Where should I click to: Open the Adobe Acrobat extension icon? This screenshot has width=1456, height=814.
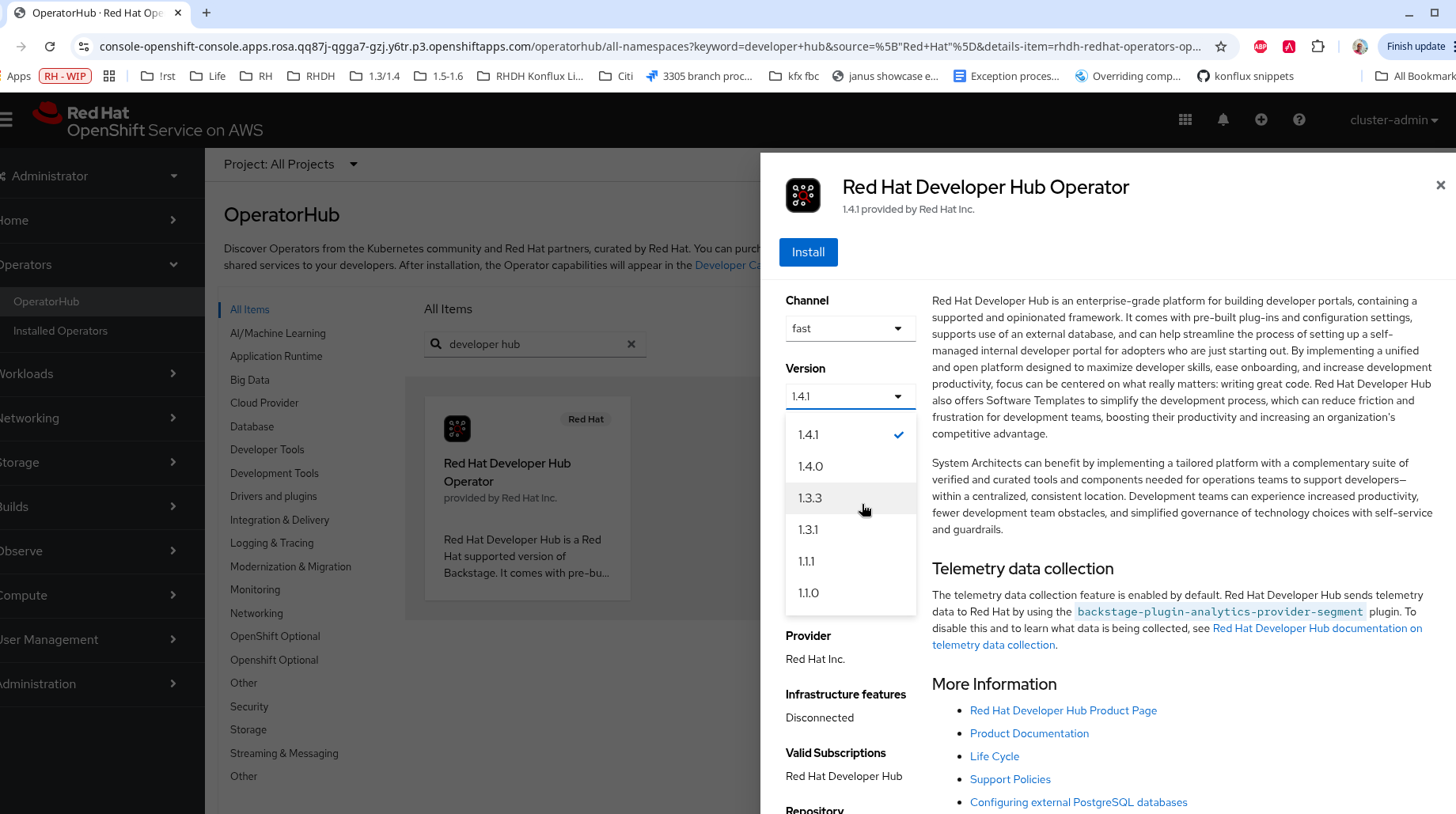click(1289, 47)
